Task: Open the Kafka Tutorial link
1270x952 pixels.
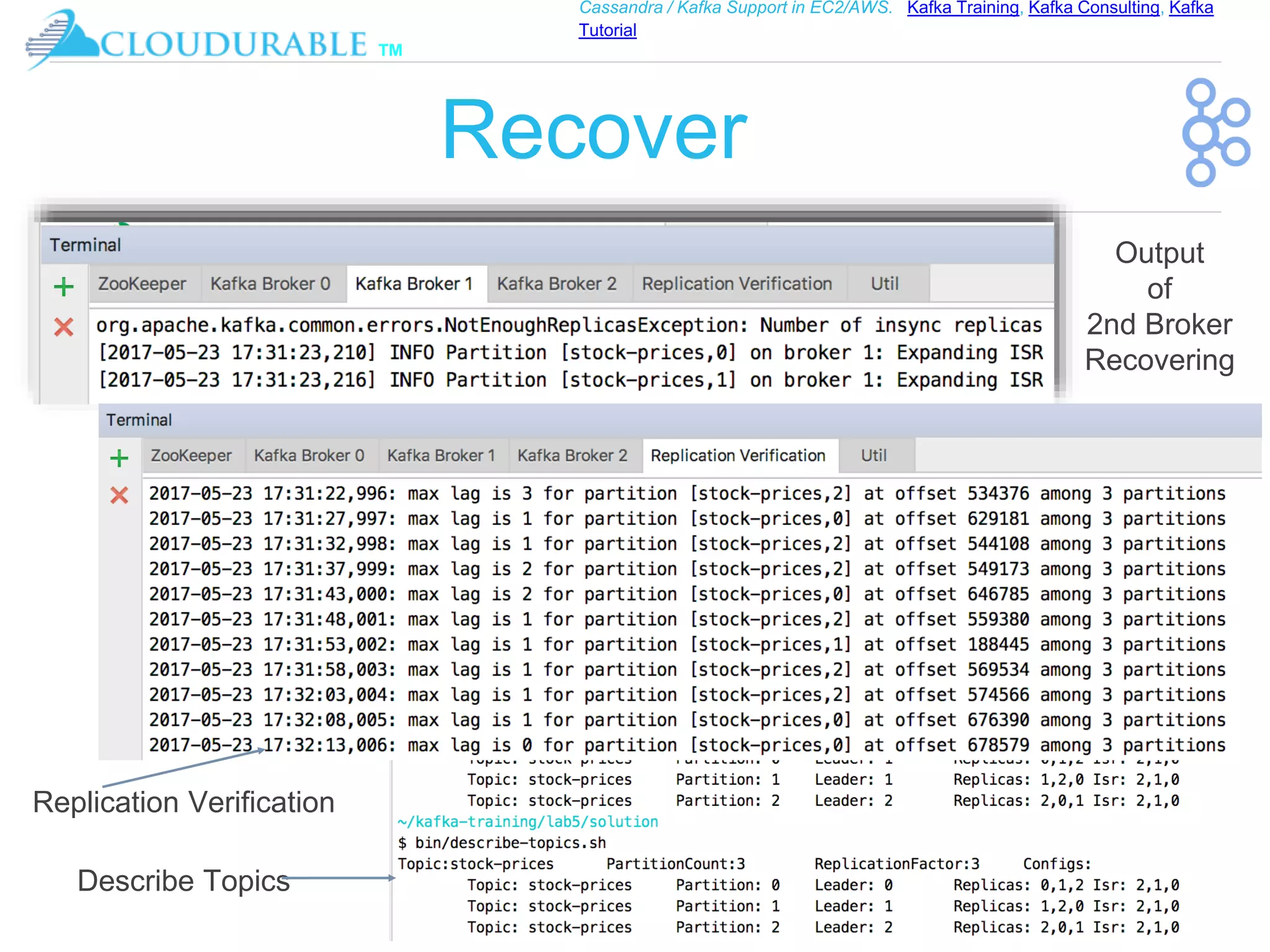Action: (x=607, y=30)
